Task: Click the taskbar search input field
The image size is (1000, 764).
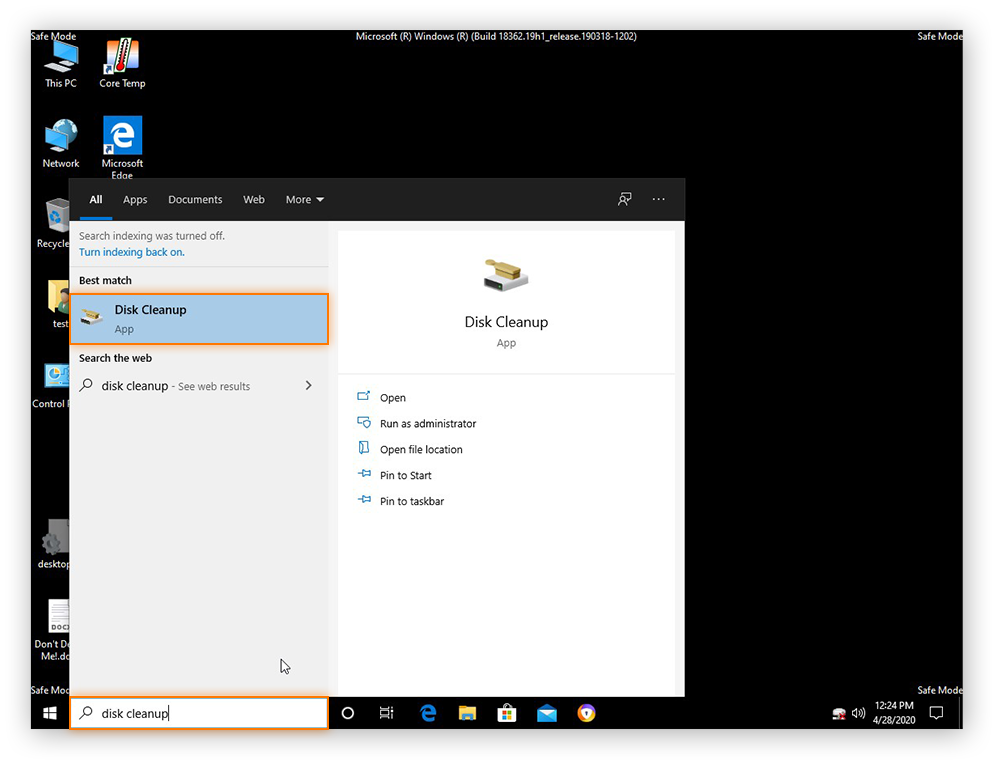Action: click(199, 713)
